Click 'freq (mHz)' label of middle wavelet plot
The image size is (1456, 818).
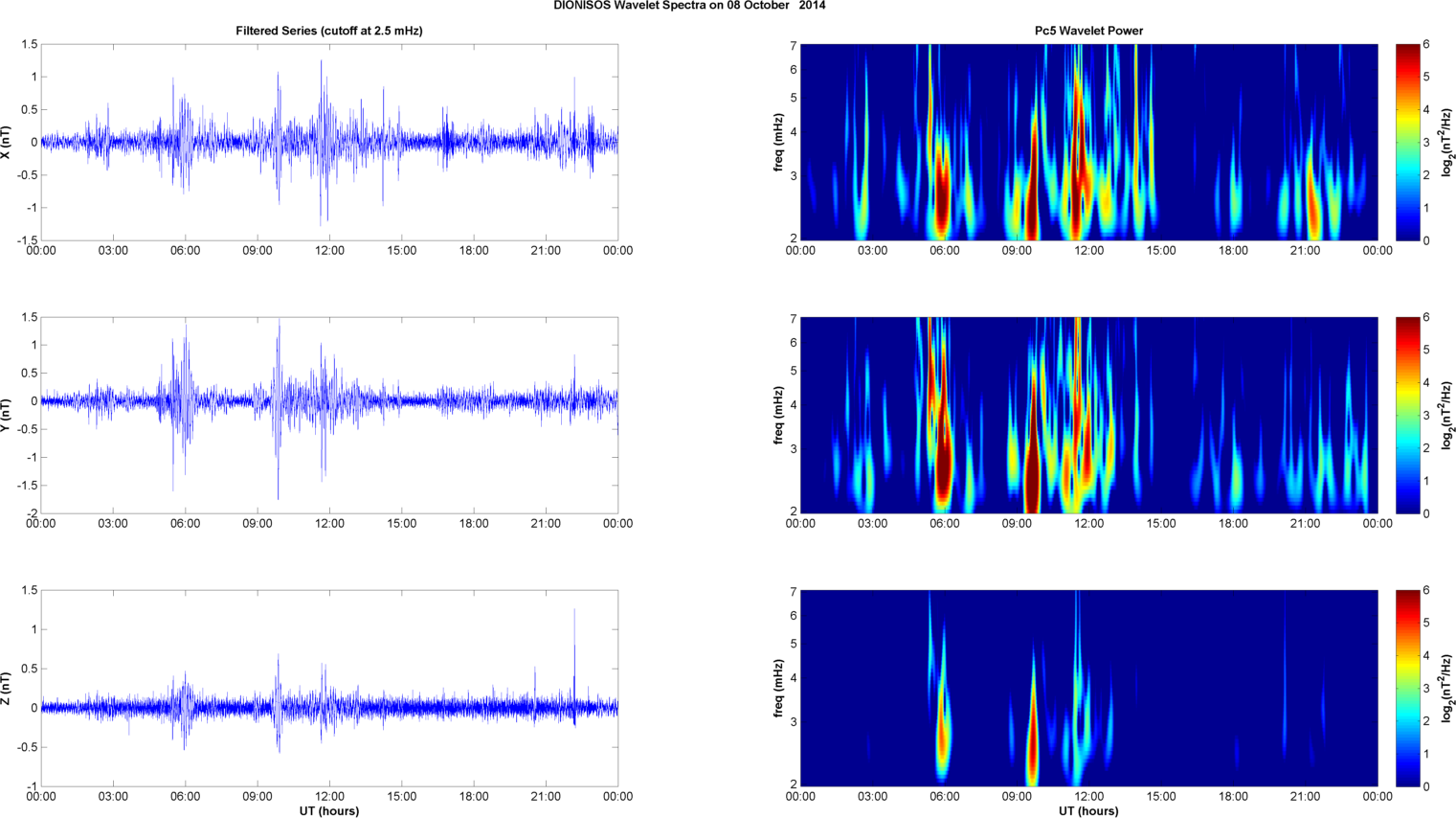779,415
